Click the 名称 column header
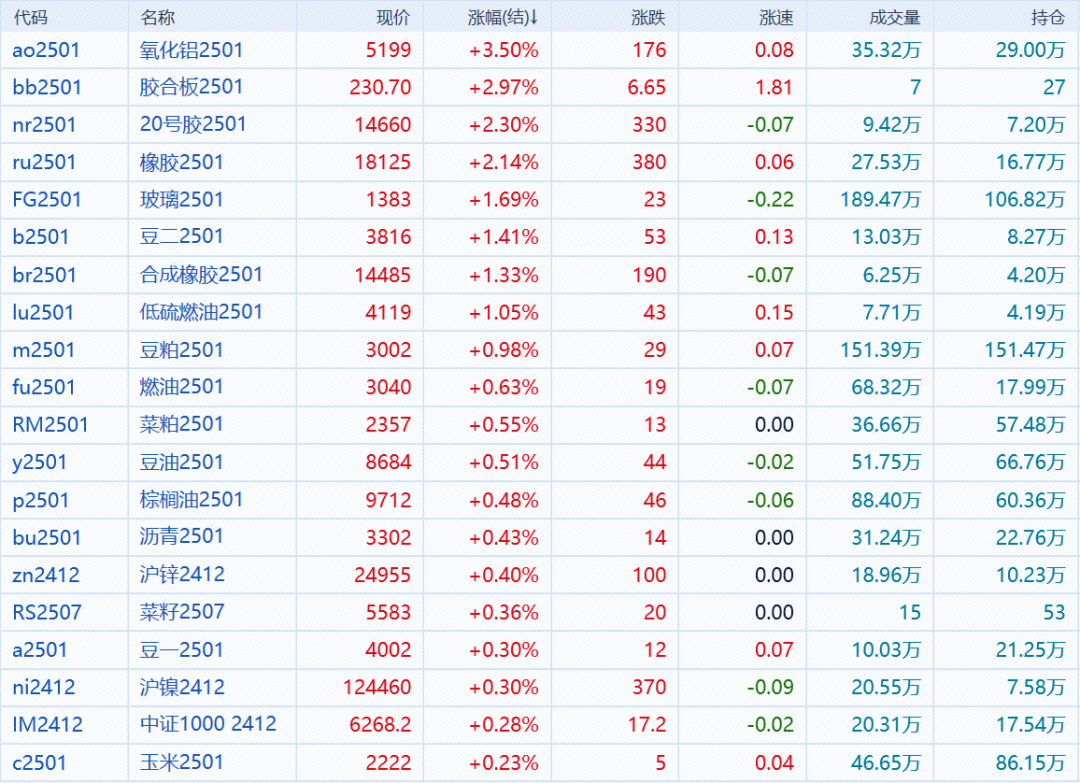Screen dimensions: 1080x783 pyautogui.click(x=158, y=17)
